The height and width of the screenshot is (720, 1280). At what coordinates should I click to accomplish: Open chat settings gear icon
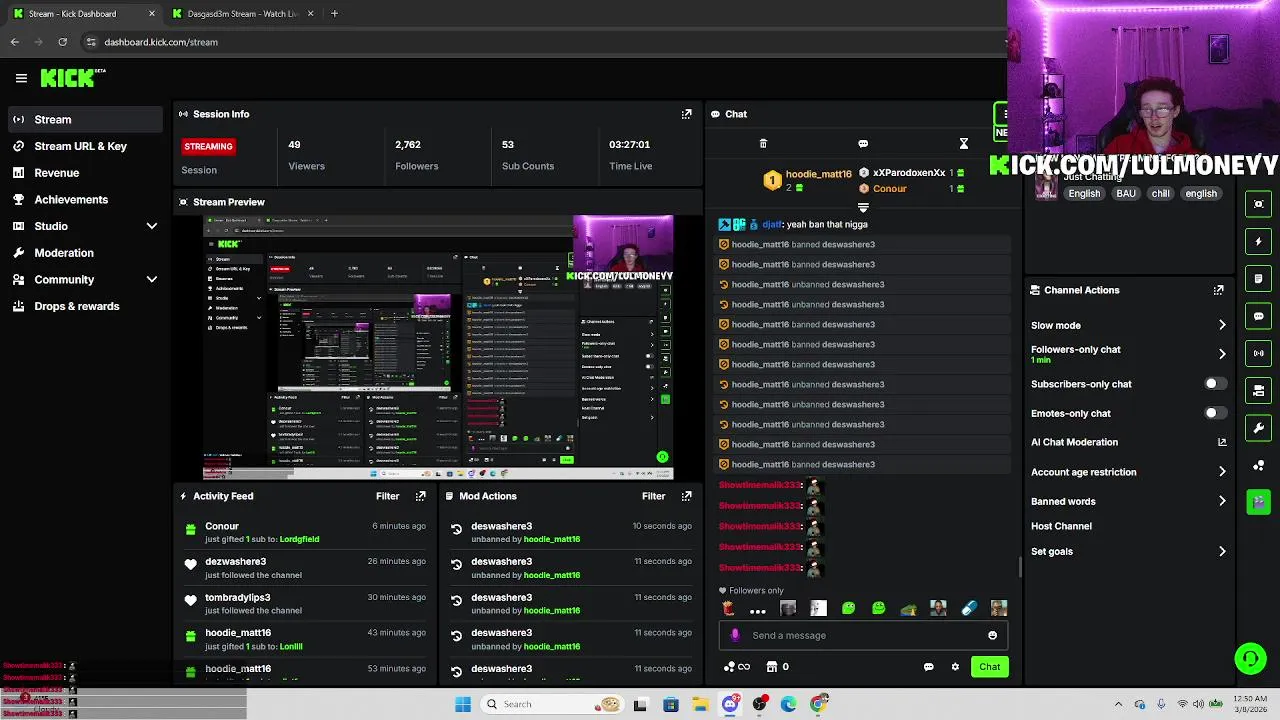point(955,667)
